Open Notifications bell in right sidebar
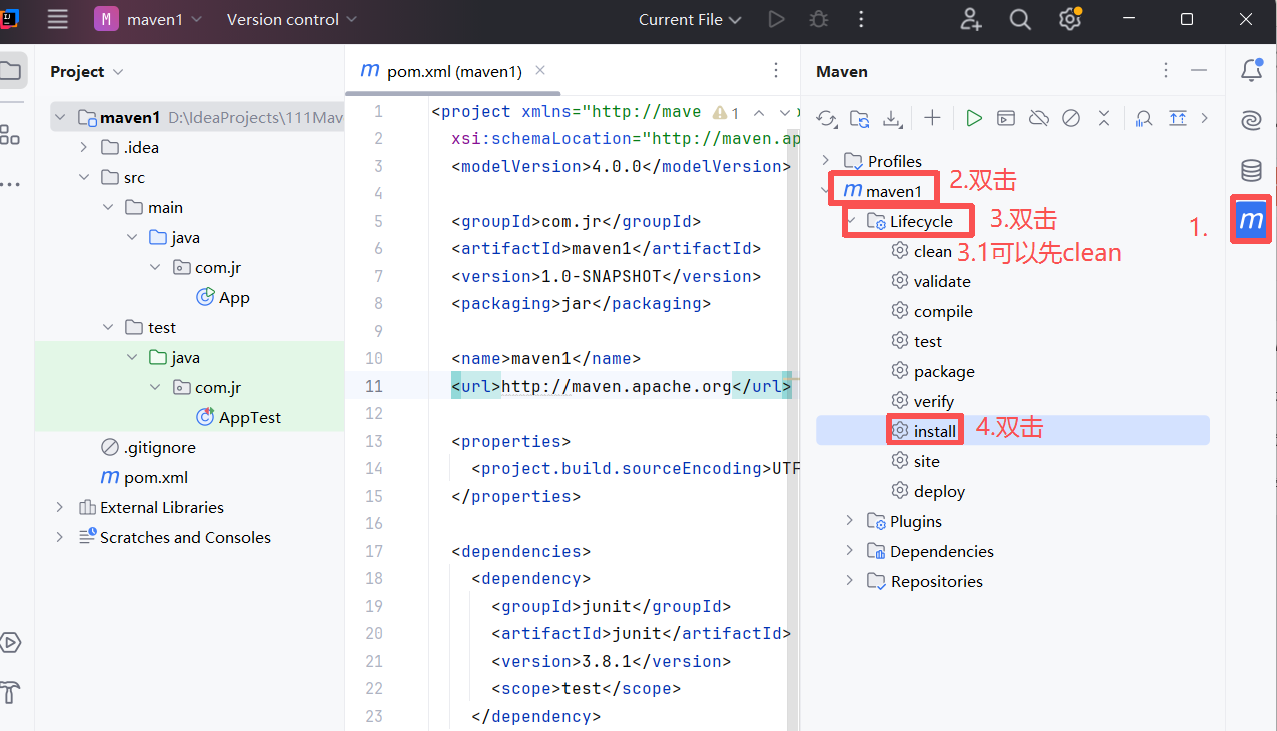Image resolution: width=1277 pixels, height=731 pixels. click(x=1251, y=70)
